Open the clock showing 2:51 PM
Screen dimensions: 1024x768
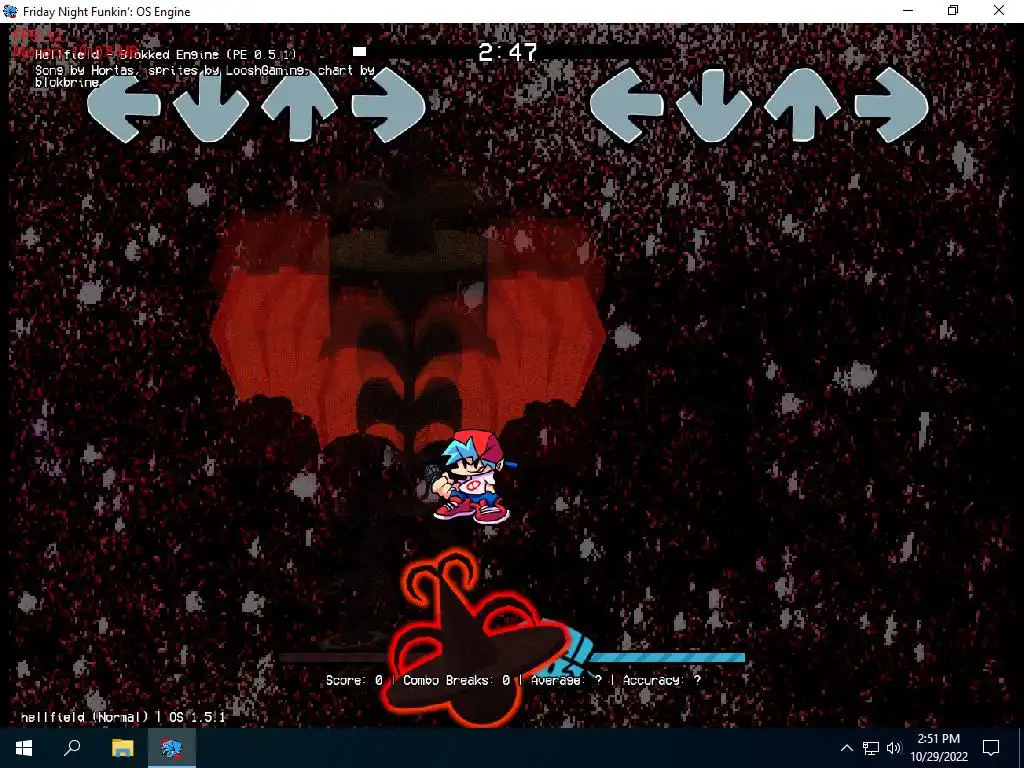pyautogui.click(x=938, y=748)
